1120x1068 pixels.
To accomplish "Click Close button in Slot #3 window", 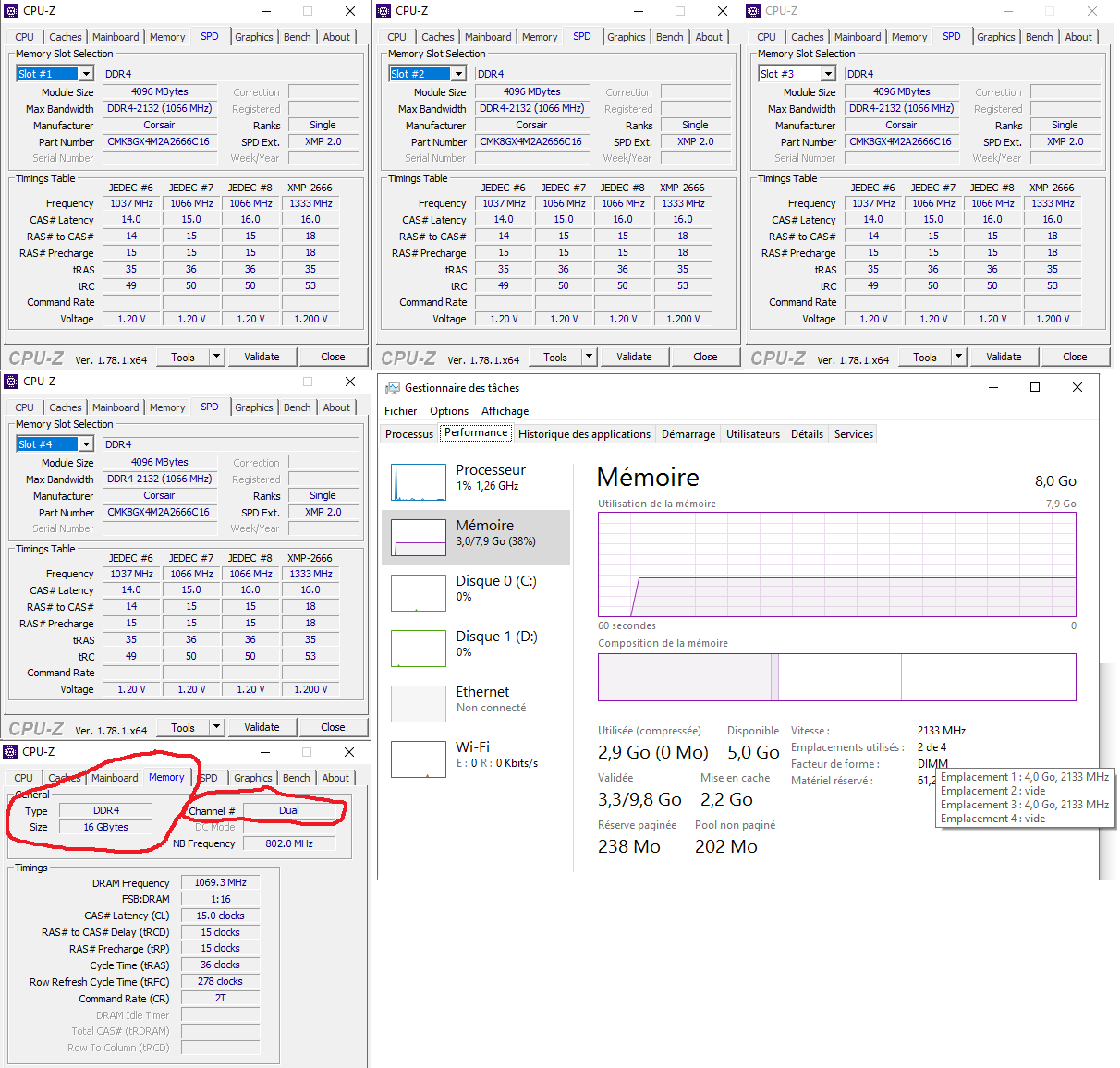I will coord(1075,357).
